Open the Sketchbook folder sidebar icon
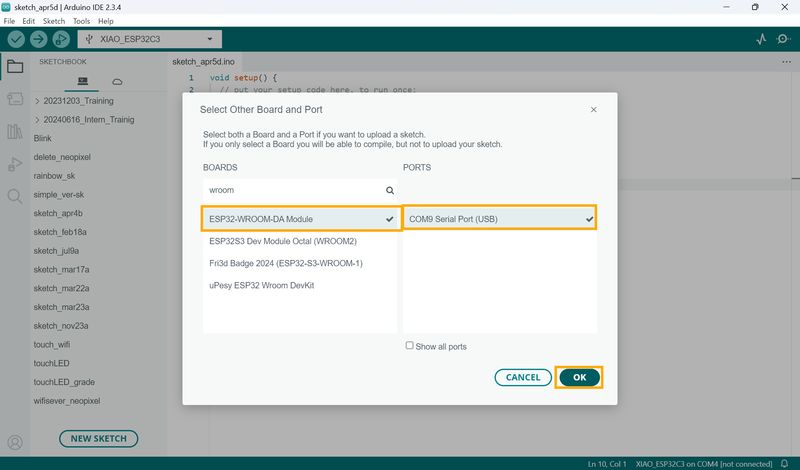This screenshot has height=470, width=800. [15, 66]
